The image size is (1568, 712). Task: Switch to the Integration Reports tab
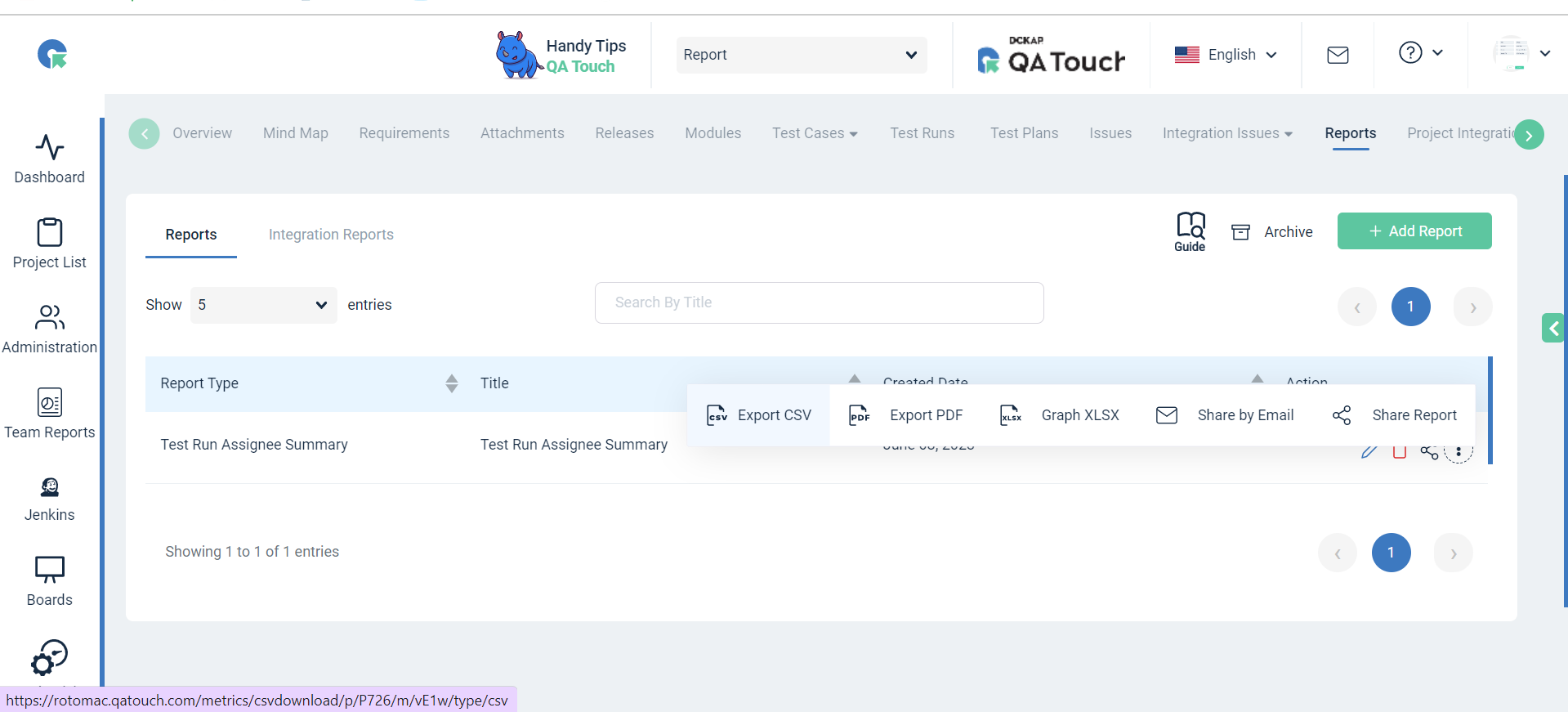coord(331,235)
